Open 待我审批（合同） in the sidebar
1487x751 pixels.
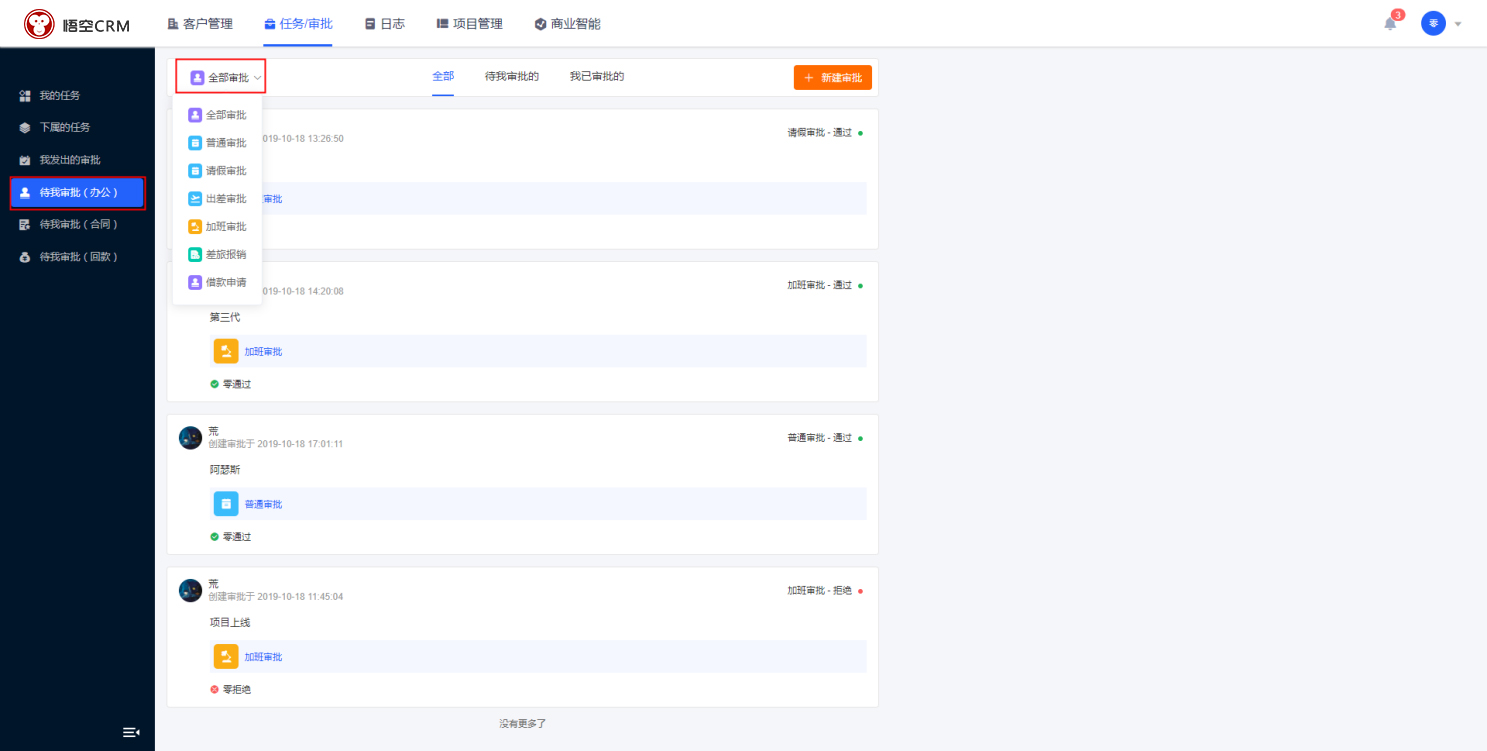click(x=79, y=225)
